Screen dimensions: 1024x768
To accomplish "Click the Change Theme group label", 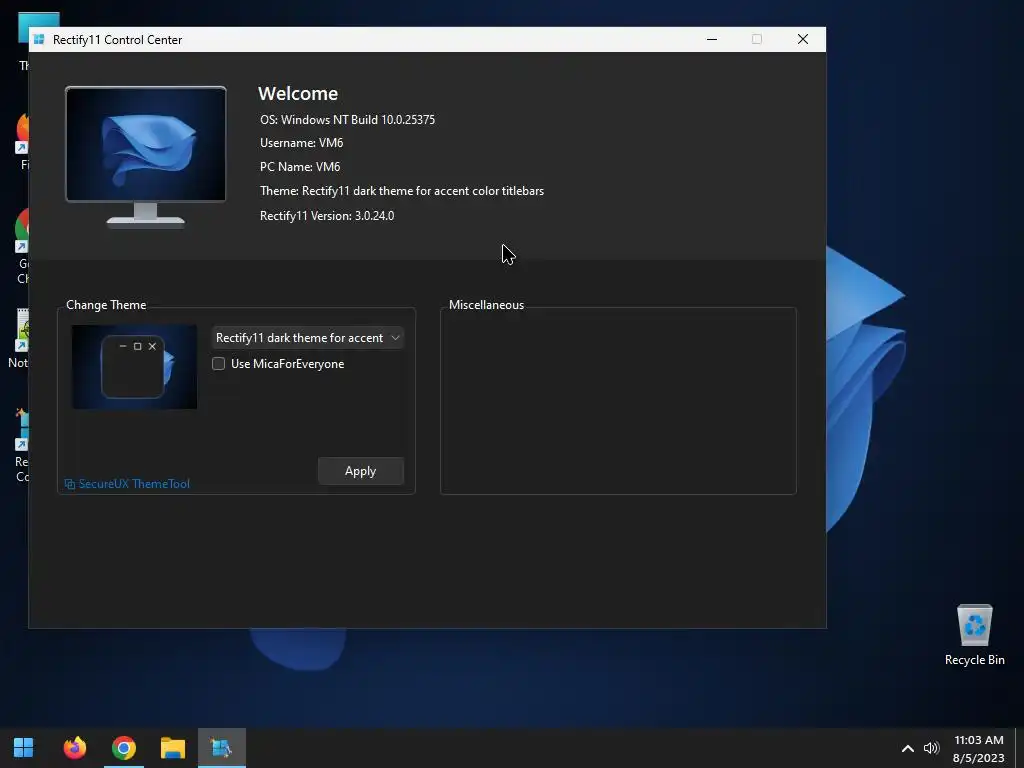I will (x=106, y=305).
